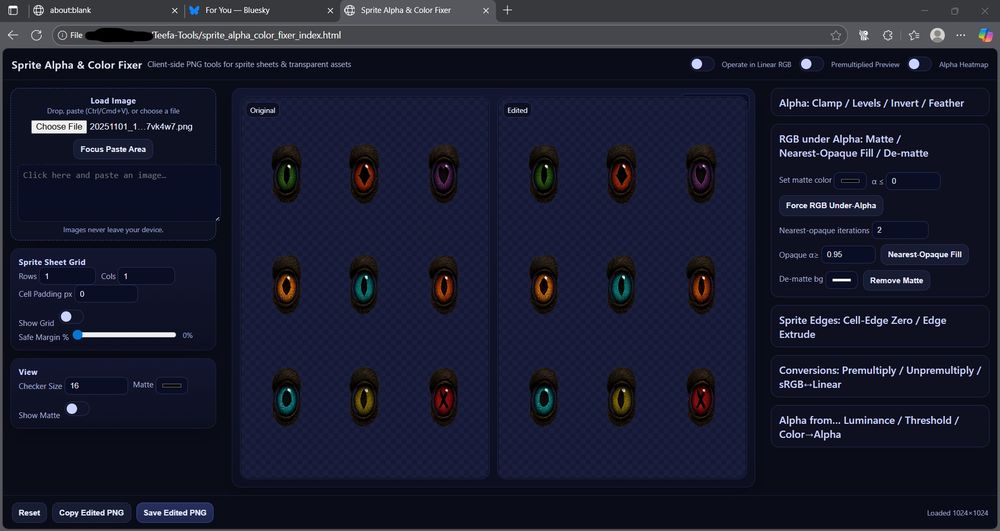The image size is (1000, 531).
Task: Toggle Show Grid switch
Action: click(71, 317)
